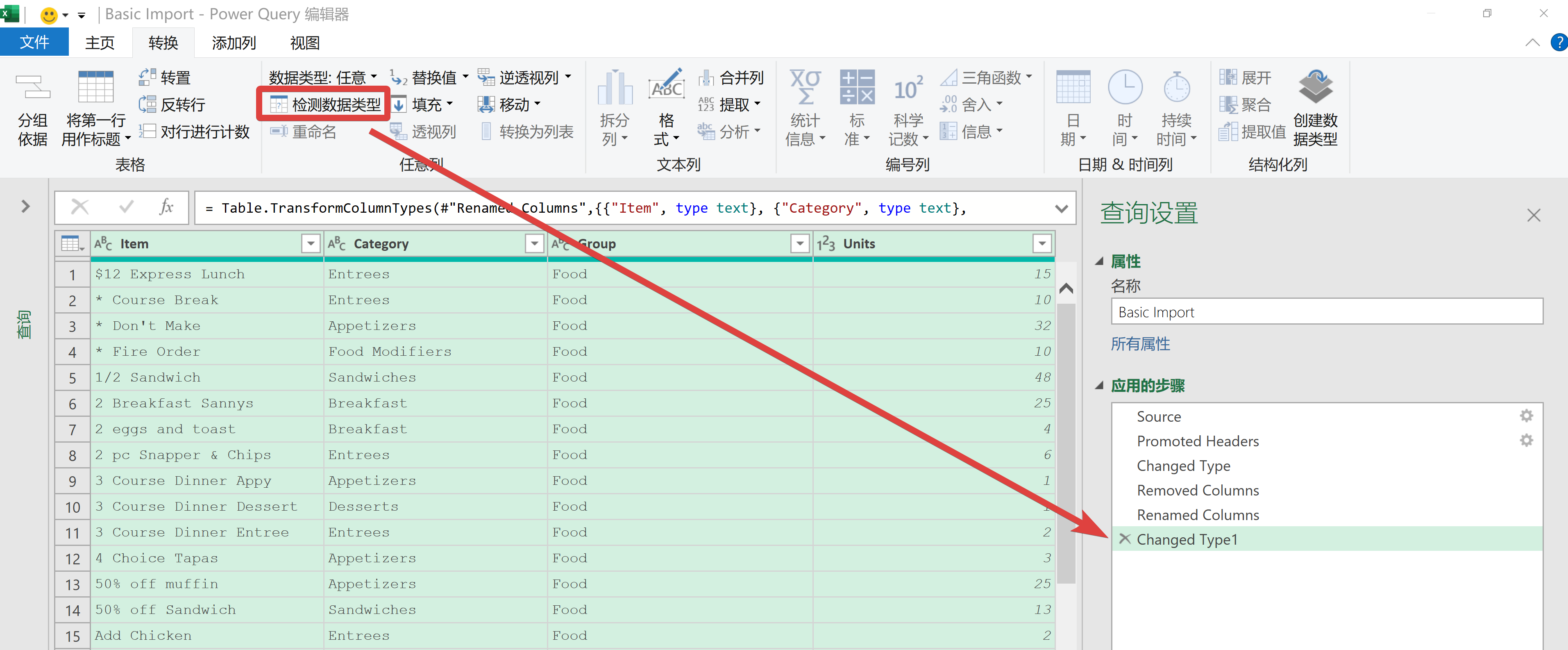Click the Transpose (转置) icon

coord(148,77)
